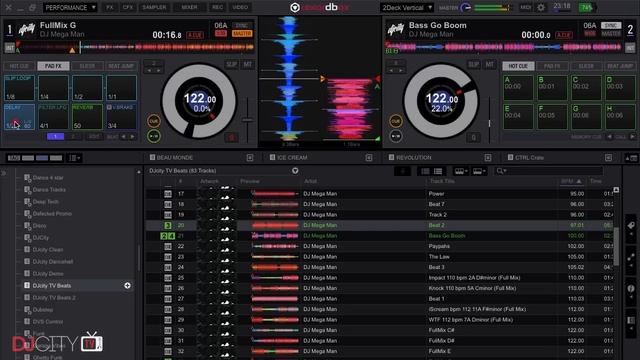640x360 pixels.
Task: Select PAD FX tab on deck 1
Action: pyautogui.click(x=53, y=66)
